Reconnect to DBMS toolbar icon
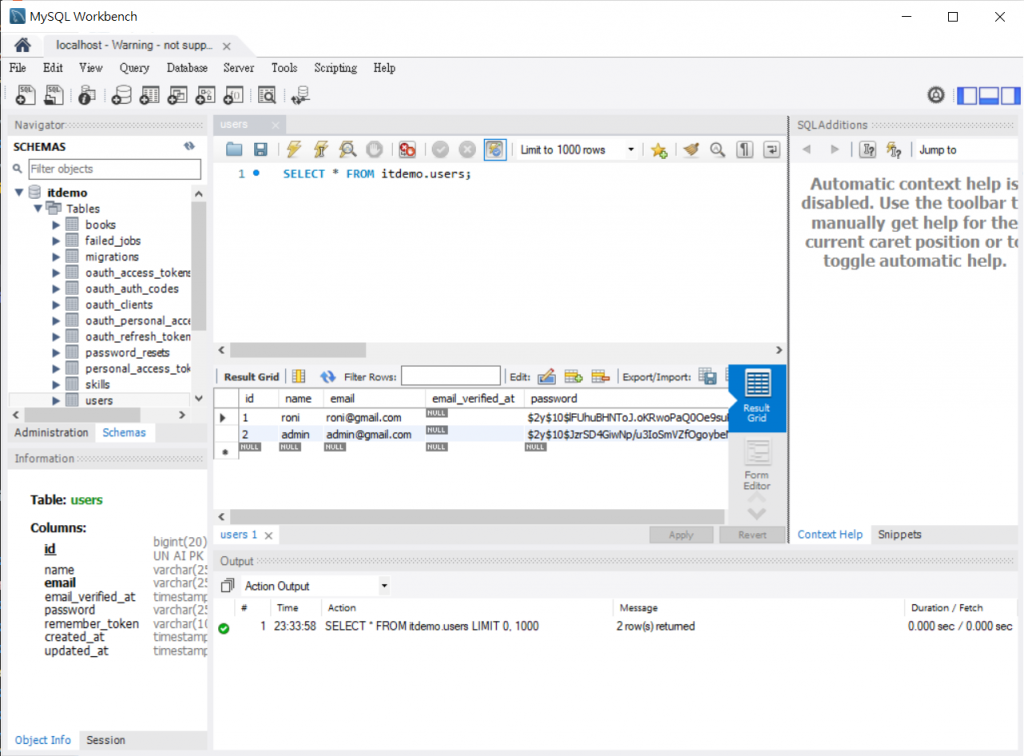This screenshot has height=756, width=1024. click(x=300, y=95)
